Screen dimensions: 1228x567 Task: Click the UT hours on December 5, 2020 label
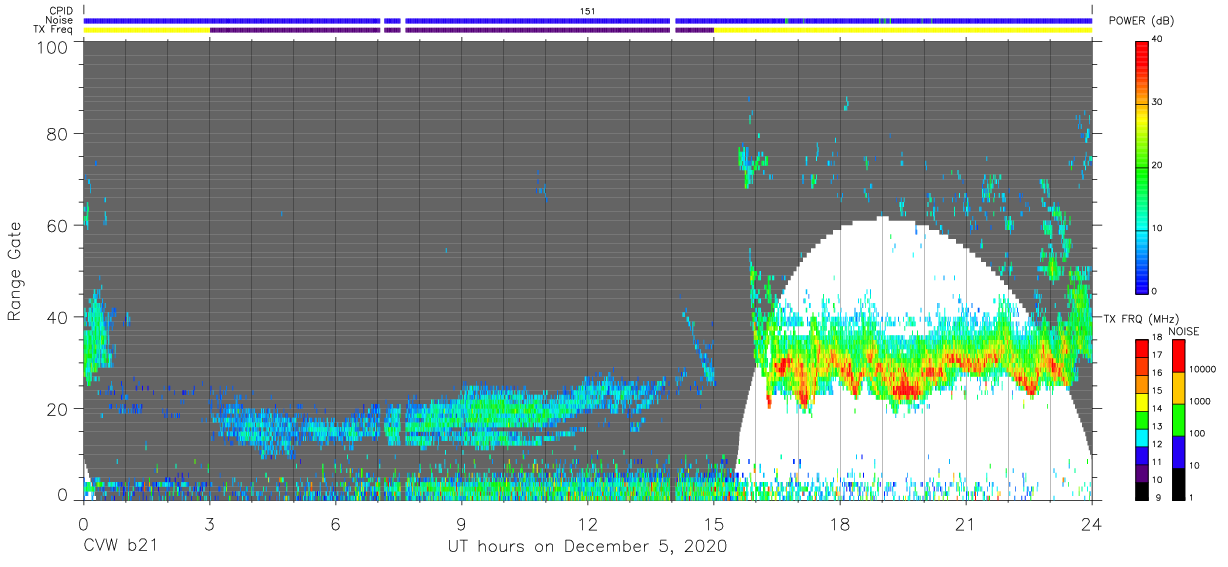point(588,547)
